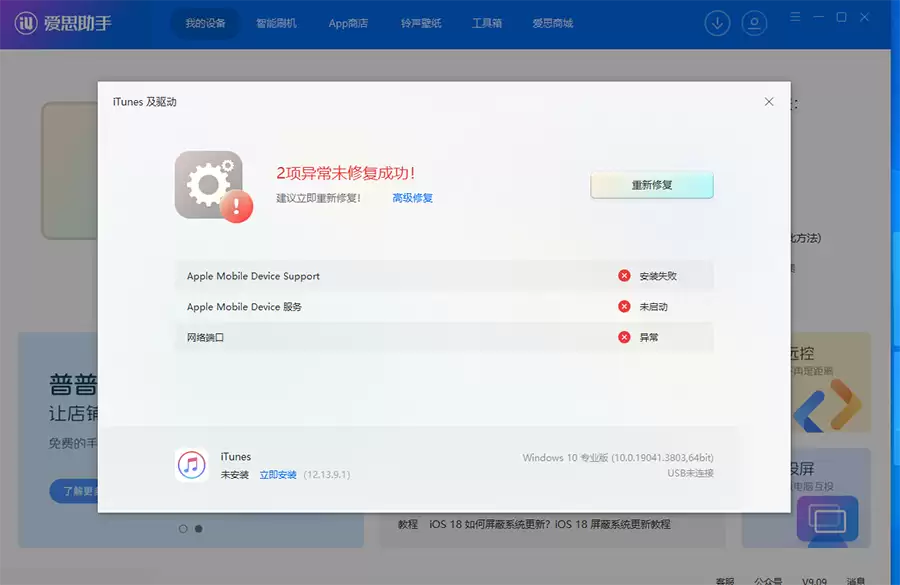Image resolution: width=900 pixels, height=585 pixels.
Task: Click red error icon beside 异常
Action: 624,337
